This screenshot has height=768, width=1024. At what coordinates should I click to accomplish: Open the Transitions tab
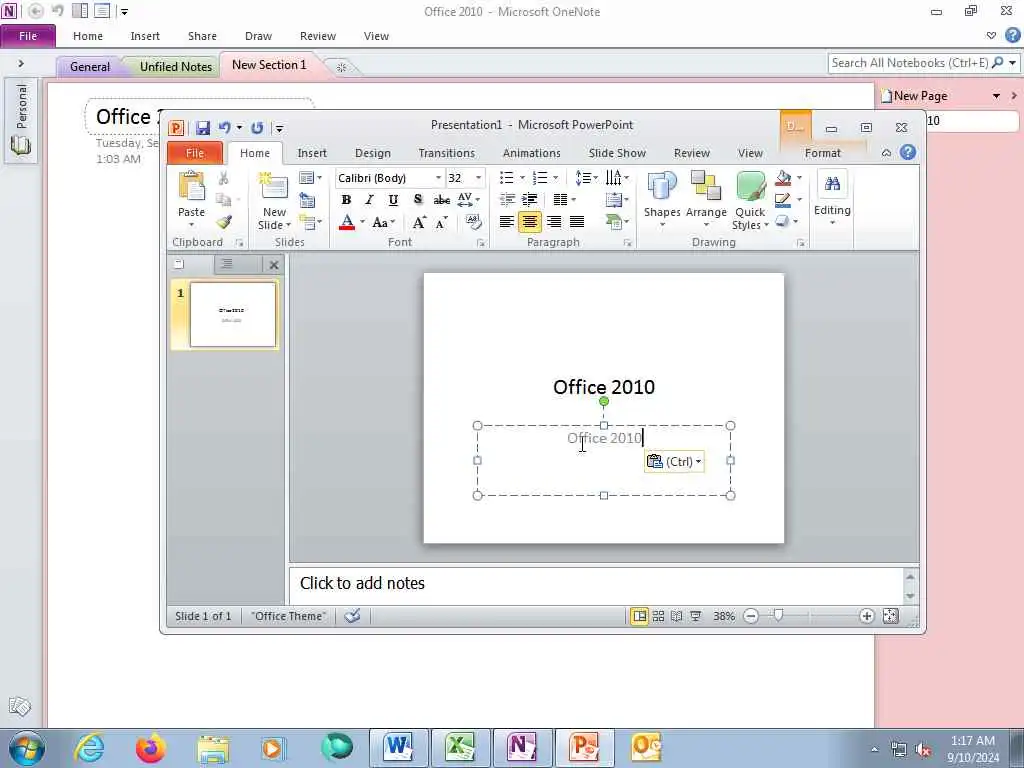click(447, 153)
